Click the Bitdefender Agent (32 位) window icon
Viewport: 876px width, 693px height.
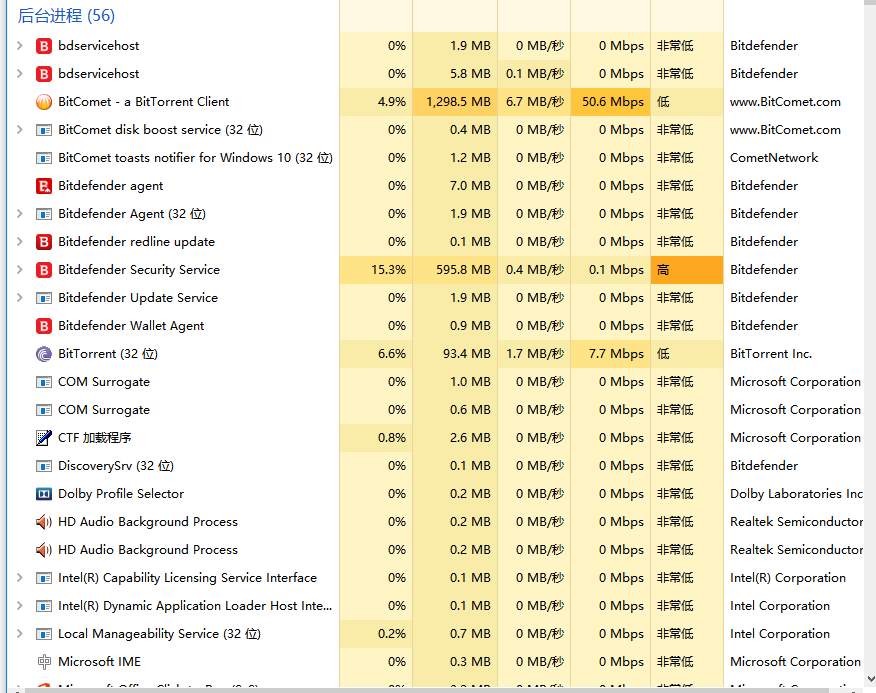[x=44, y=214]
